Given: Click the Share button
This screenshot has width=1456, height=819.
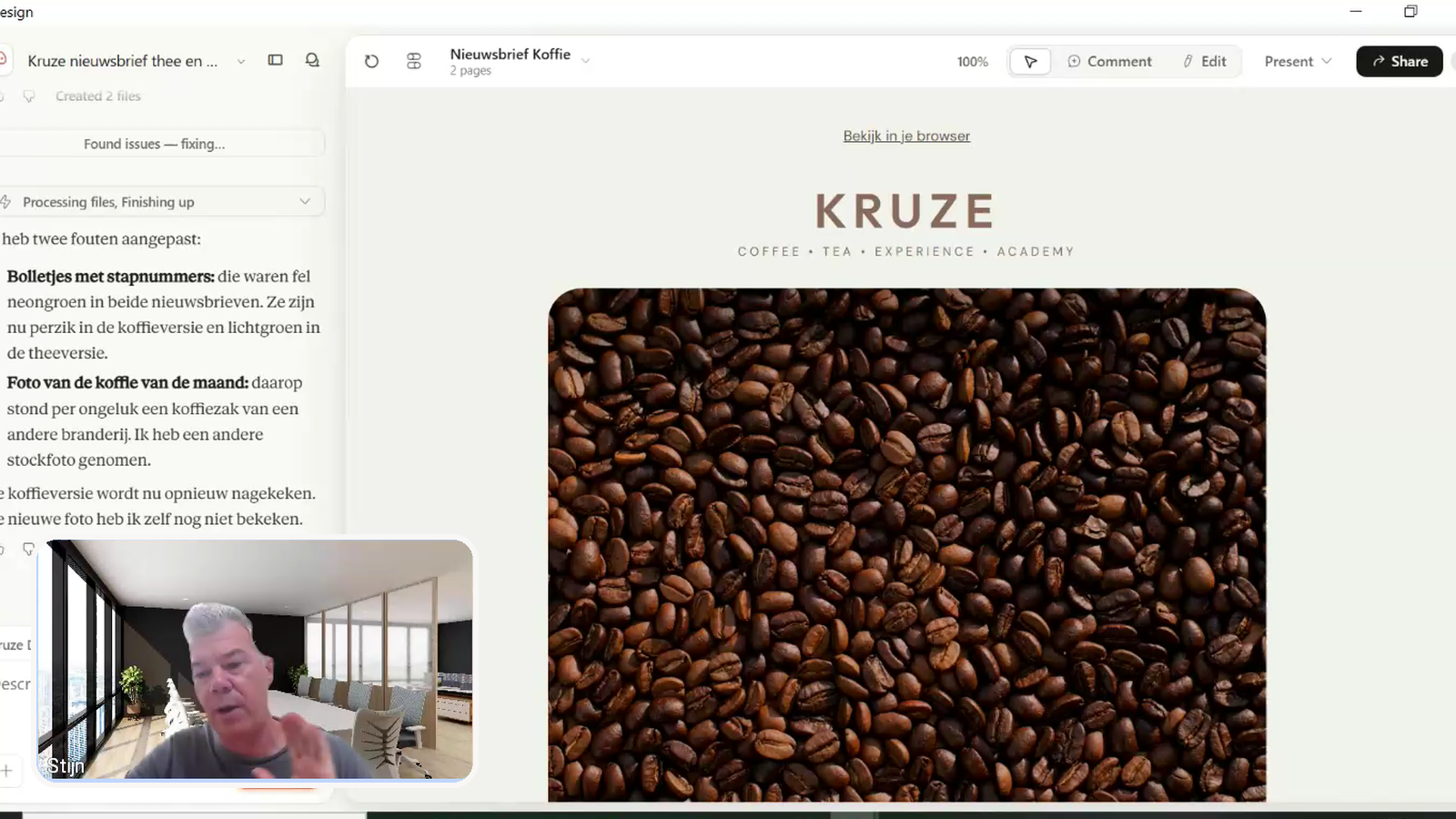Looking at the screenshot, I should [x=1400, y=61].
